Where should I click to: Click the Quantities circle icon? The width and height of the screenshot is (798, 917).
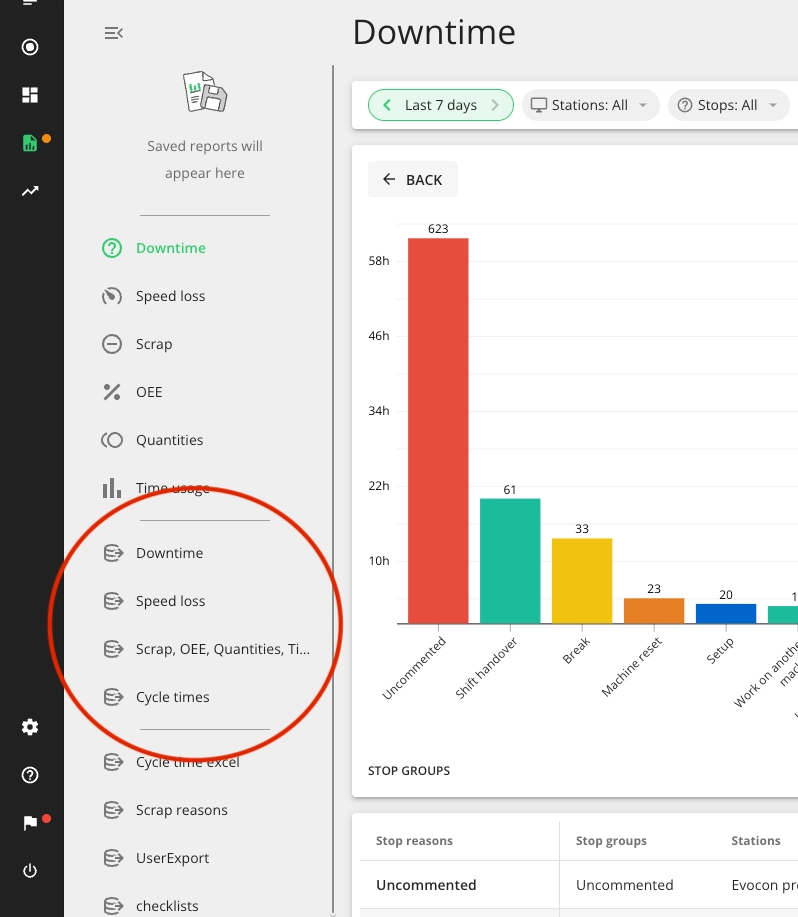tap(112, 440)
